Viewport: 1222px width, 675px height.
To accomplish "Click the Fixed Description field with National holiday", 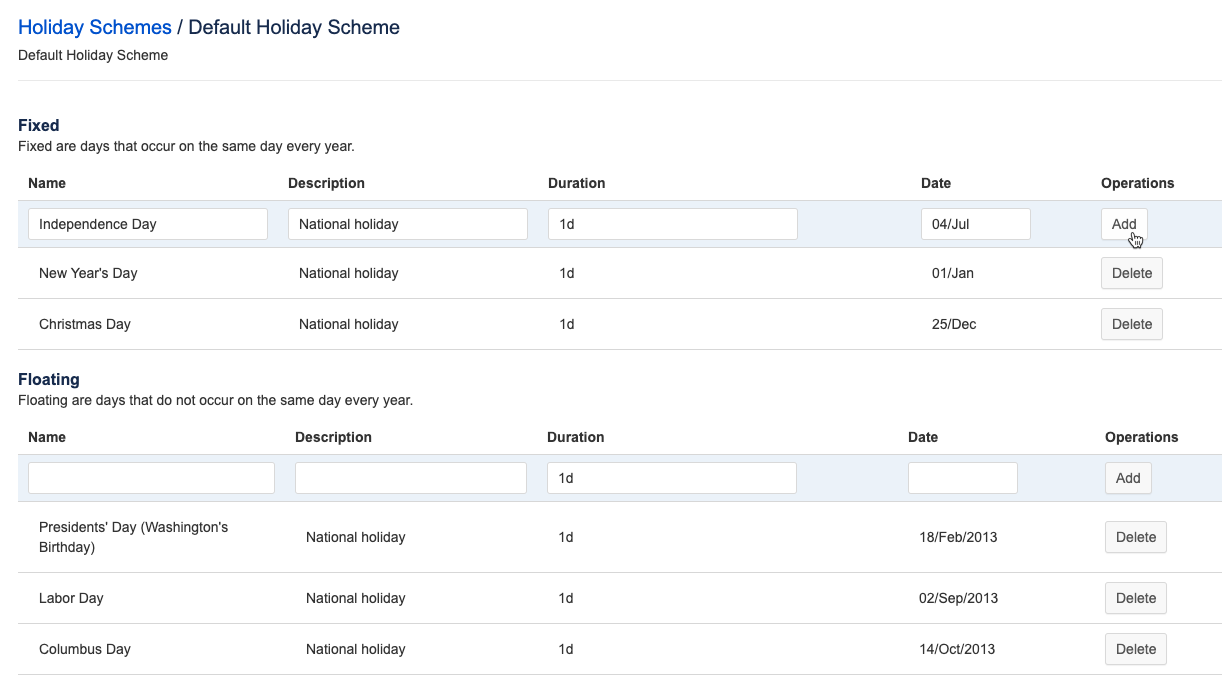I will click(407, 224).
